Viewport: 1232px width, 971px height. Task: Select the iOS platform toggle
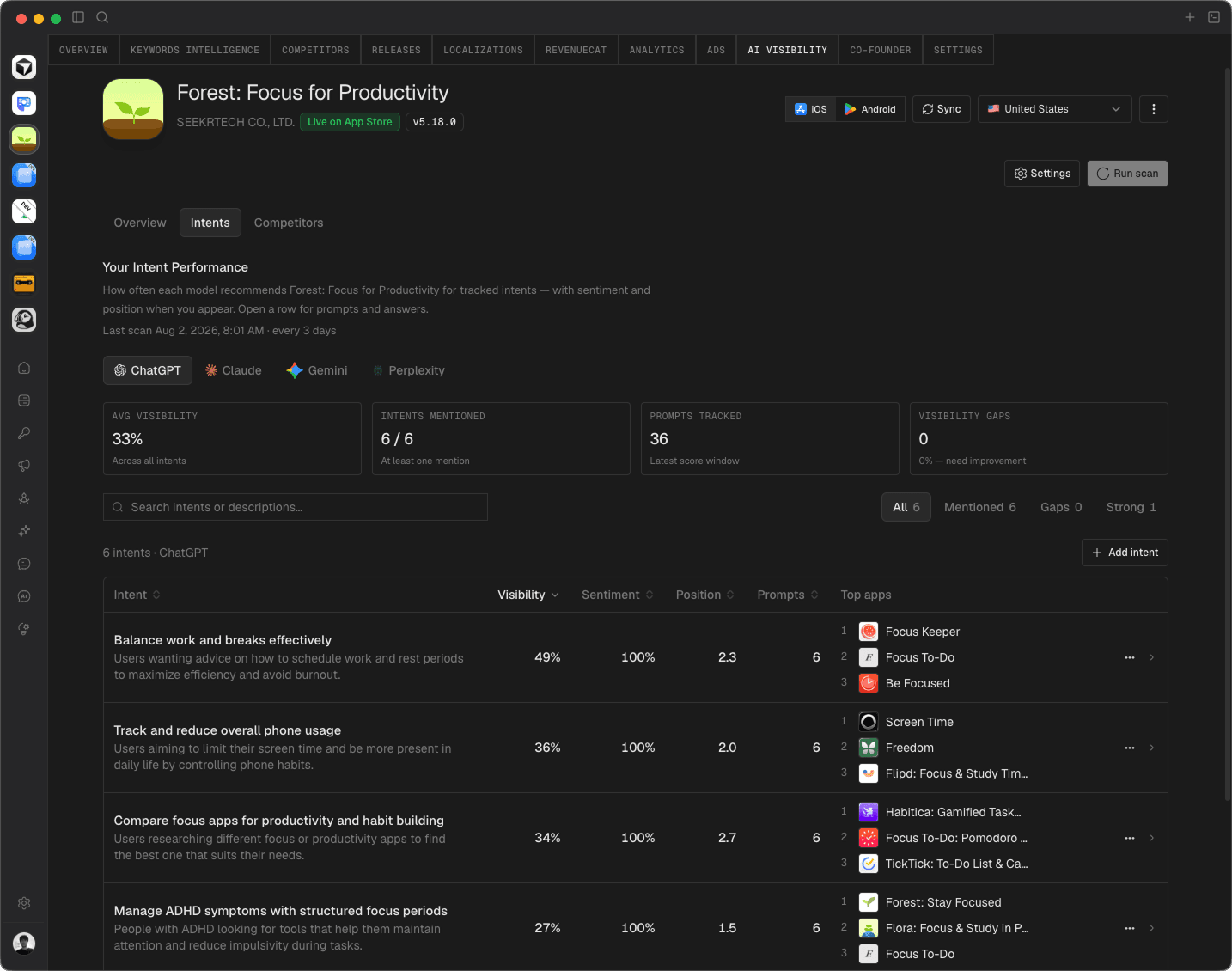(811, 109)
